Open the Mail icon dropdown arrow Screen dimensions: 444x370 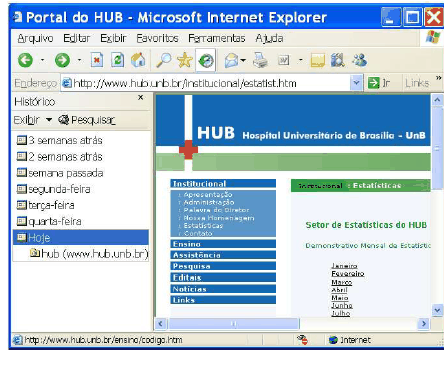click(243, 60)
